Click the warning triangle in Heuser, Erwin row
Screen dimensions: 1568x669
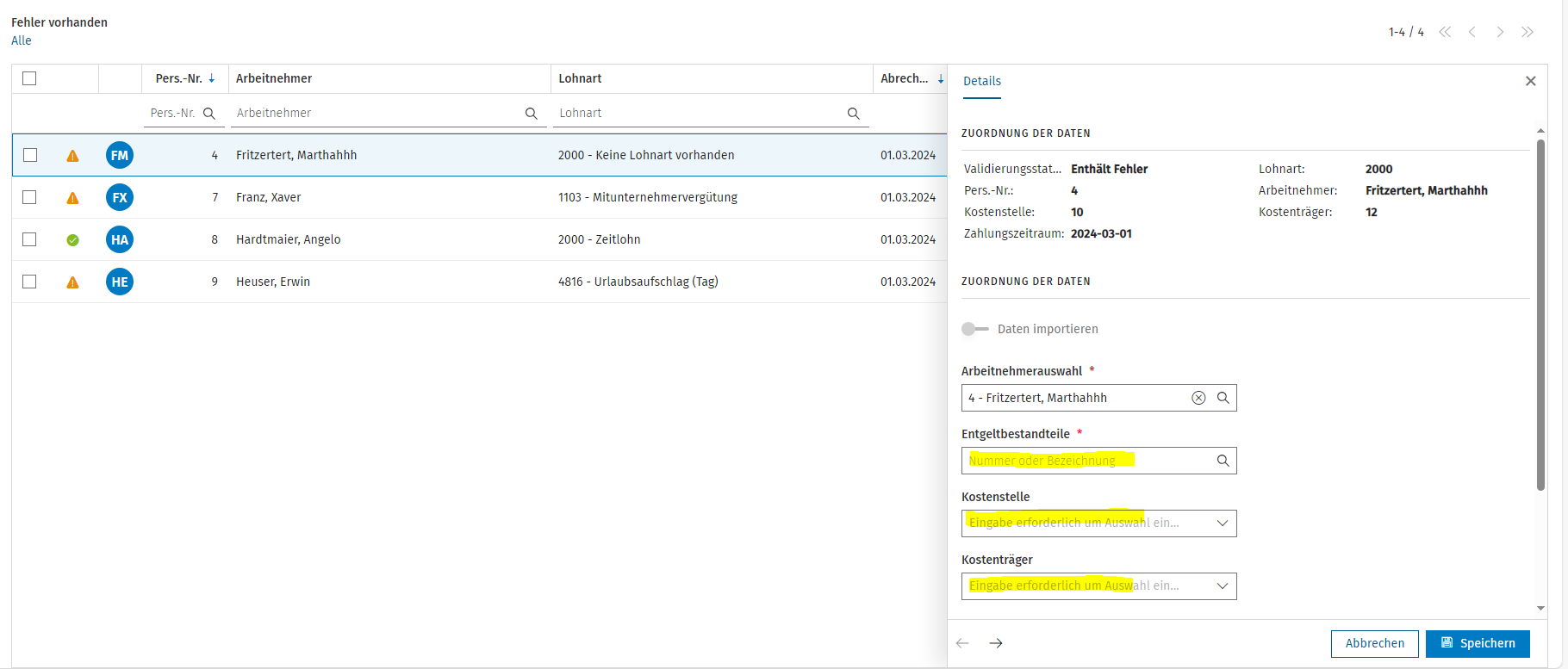pyautogui.click(x=72, y=282)
